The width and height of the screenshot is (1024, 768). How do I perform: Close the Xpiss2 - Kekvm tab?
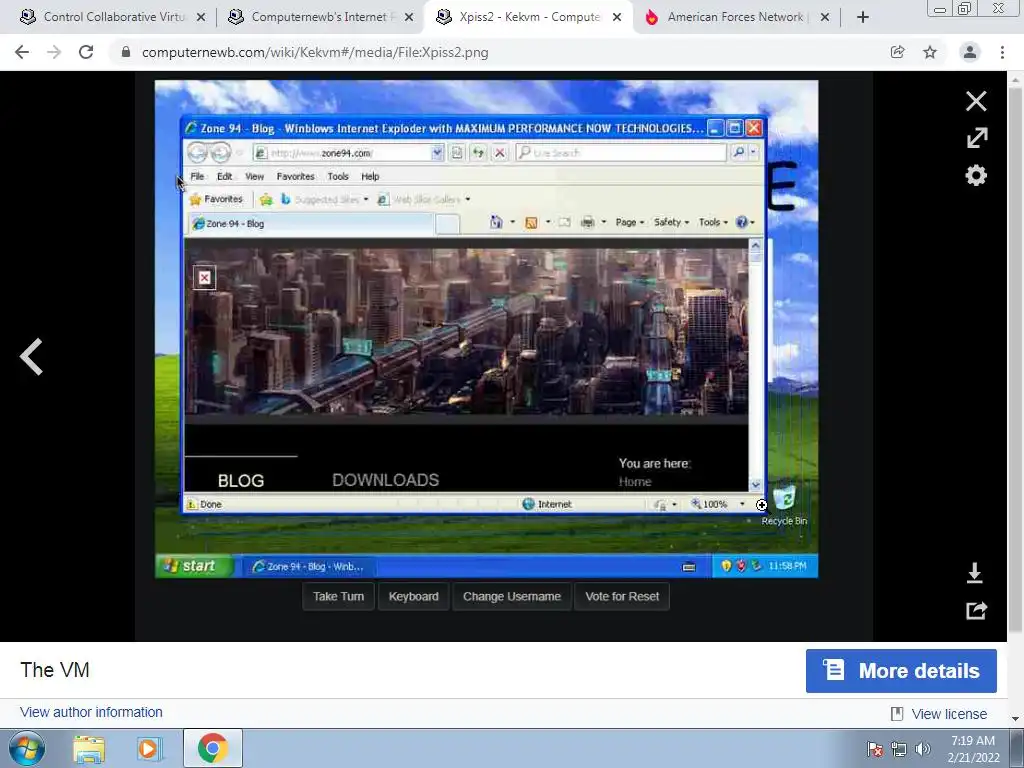tap(616, 18)
